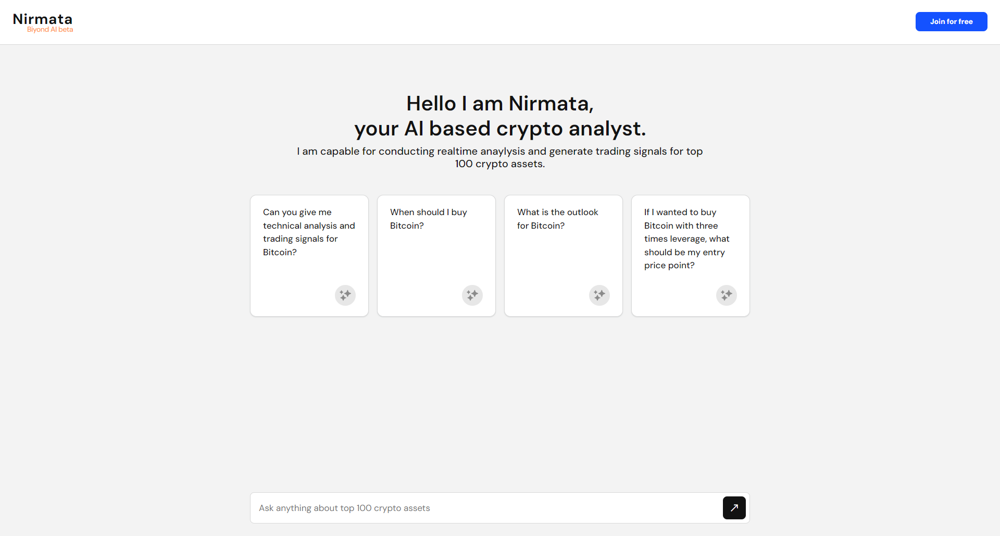The image size is (1000, 536).
Task: Join for free via the blue button
Action: pos(951,22)
